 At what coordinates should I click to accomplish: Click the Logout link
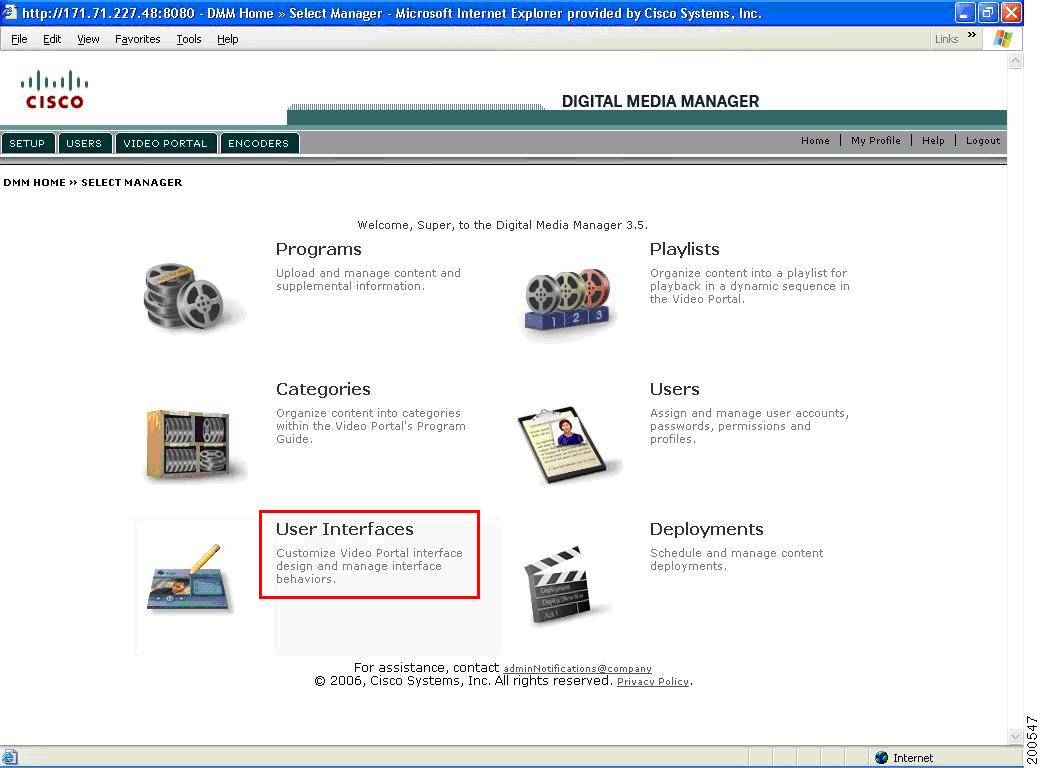click(x=983, y=141)
